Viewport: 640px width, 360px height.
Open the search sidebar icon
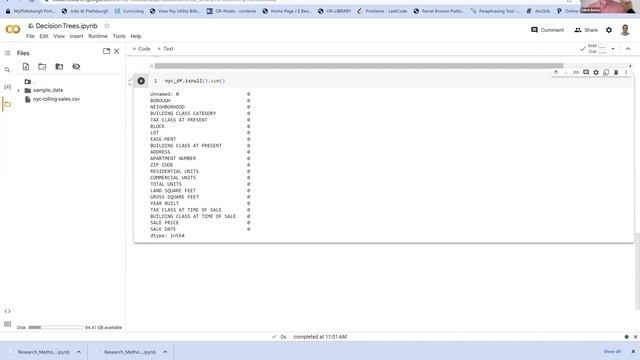click(x=7, y=70)
